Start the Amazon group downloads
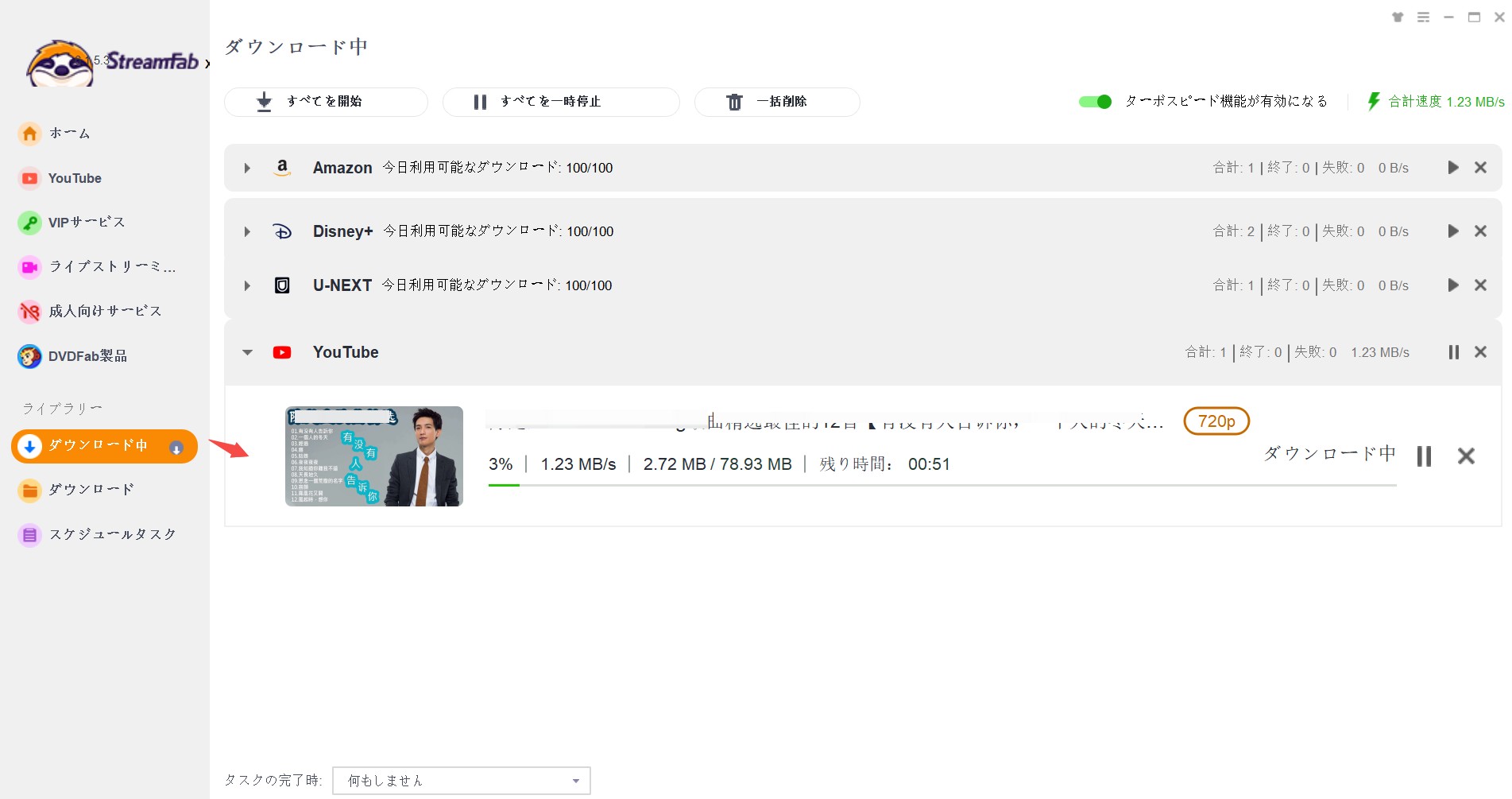Viewport: 1512px width, 799px height. [1453, 168]
